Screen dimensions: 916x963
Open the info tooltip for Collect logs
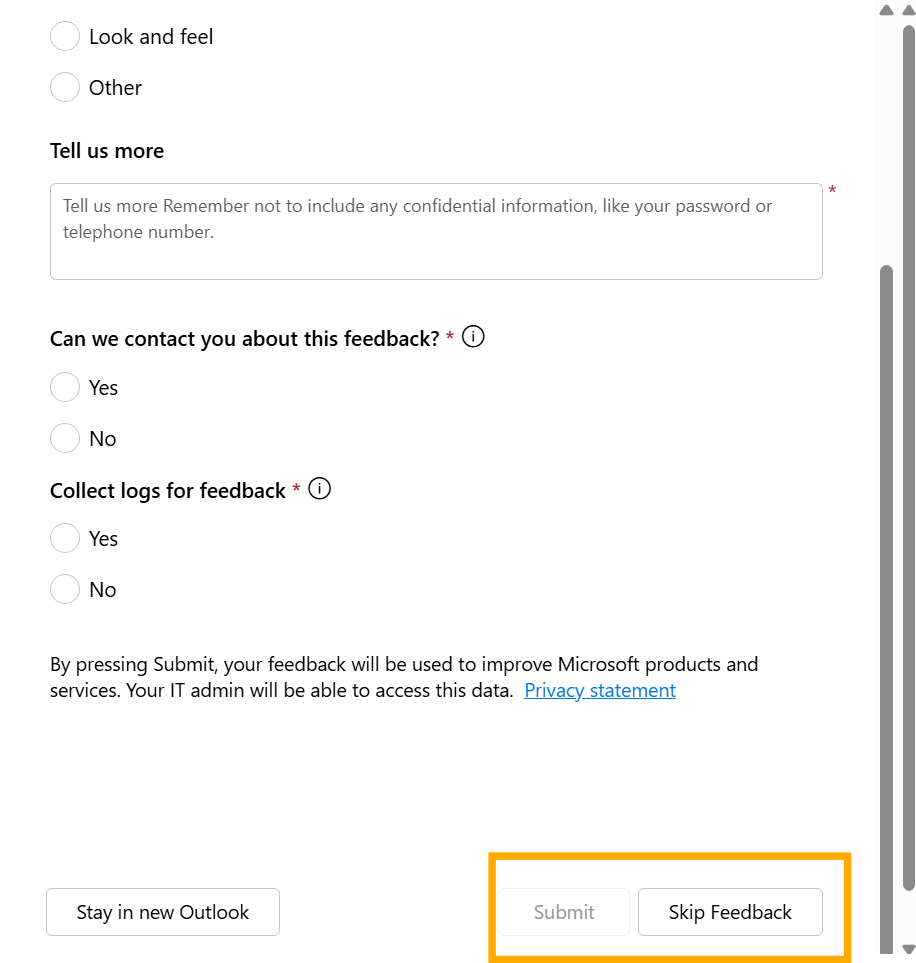click(x=319, y=488)
